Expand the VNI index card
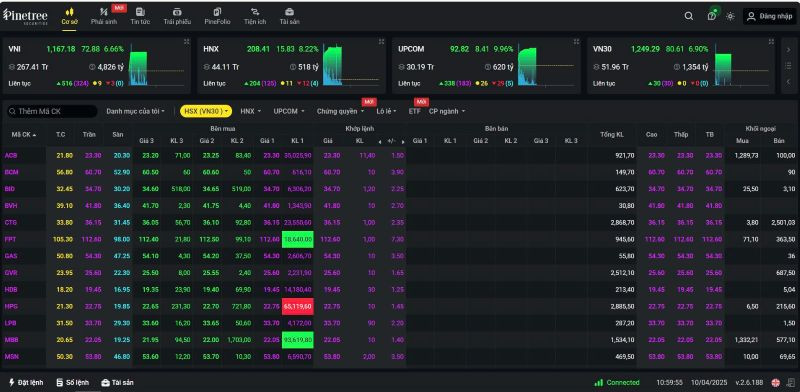The height and width of the screenshot is (392, 800). (186, 41)
